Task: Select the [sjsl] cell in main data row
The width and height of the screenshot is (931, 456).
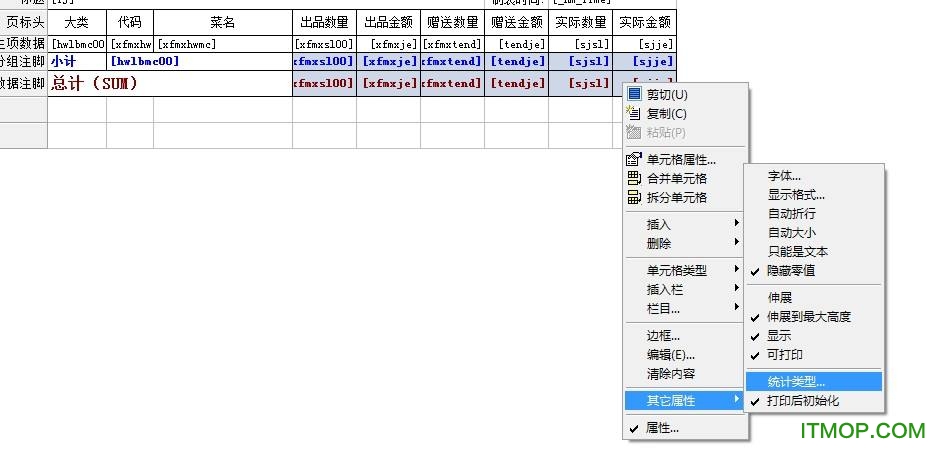Action: pos(581,44)
